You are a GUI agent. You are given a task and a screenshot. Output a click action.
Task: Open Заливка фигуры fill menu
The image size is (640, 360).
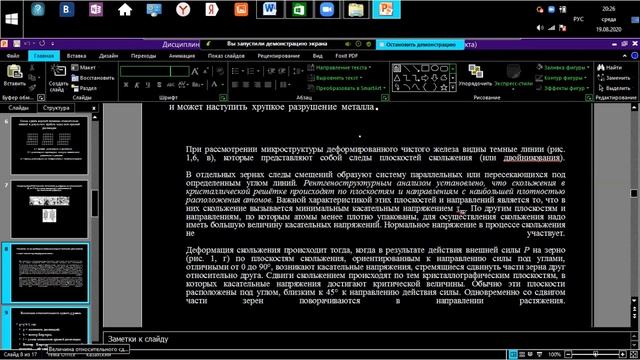click(x=562, y=67)
